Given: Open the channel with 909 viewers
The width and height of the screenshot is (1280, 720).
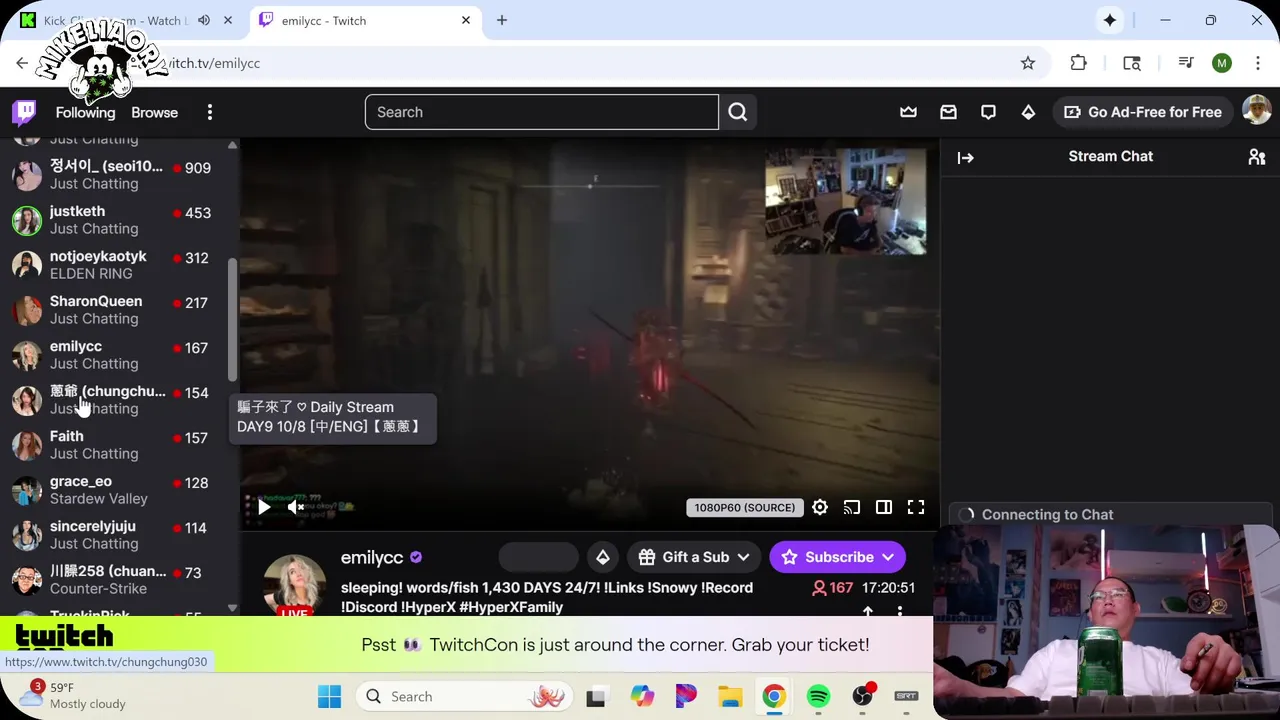Looking at the screenshot, I should (x=120, y=175).
